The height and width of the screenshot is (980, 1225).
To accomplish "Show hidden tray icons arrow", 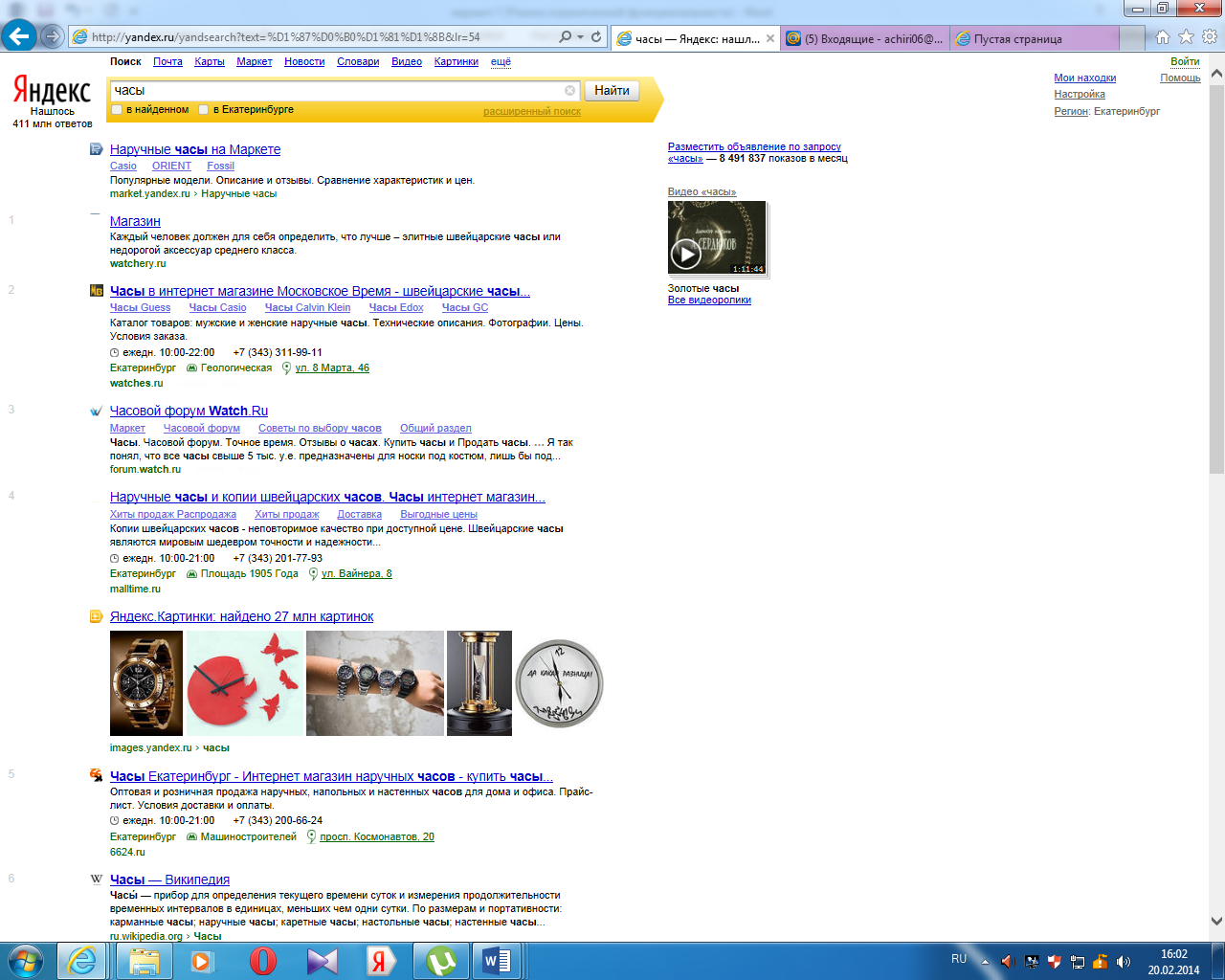I will (x=985, y=961).
